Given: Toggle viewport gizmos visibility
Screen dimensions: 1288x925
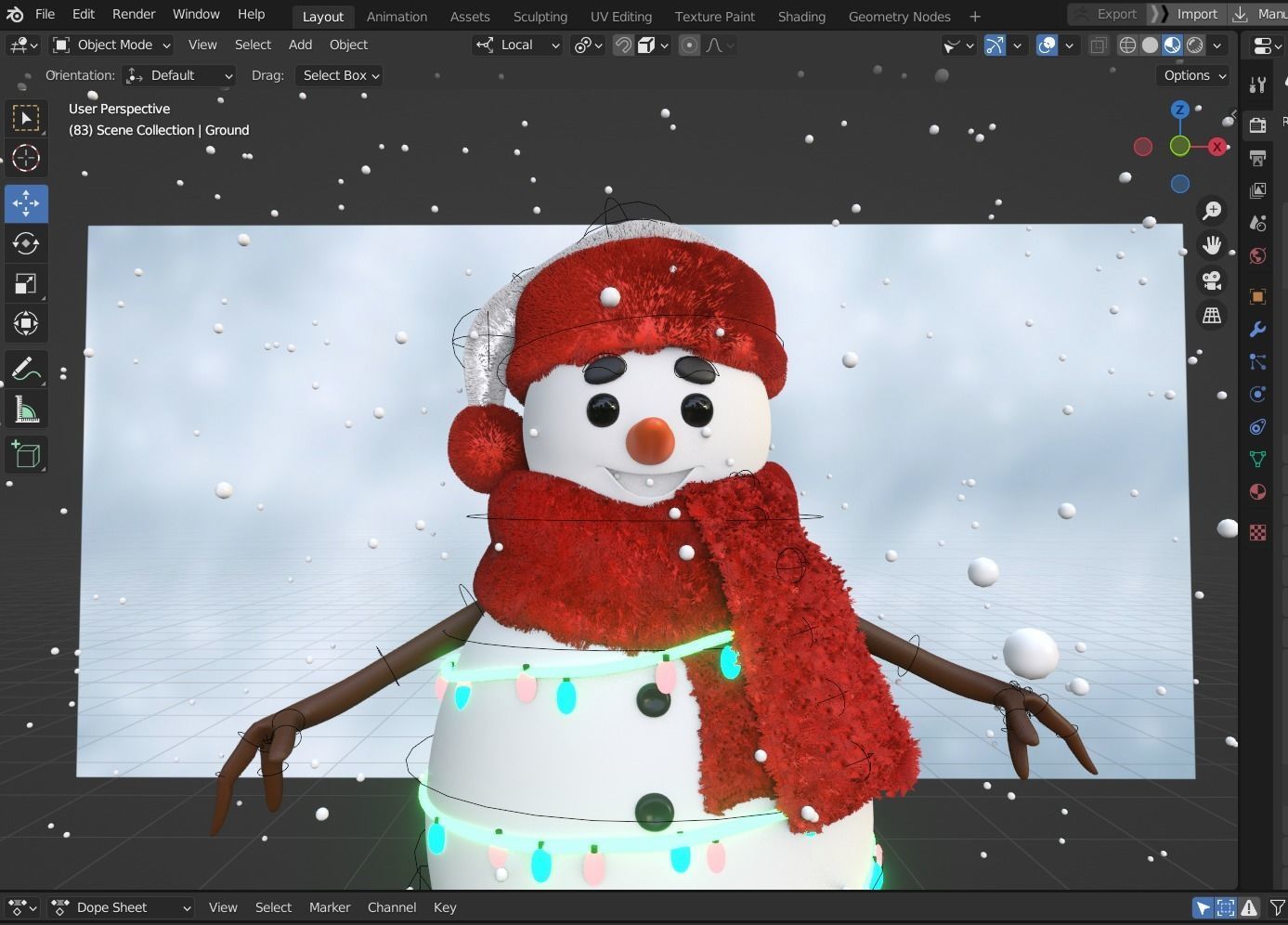Looking at the screenshot, I should pos(995,45).
